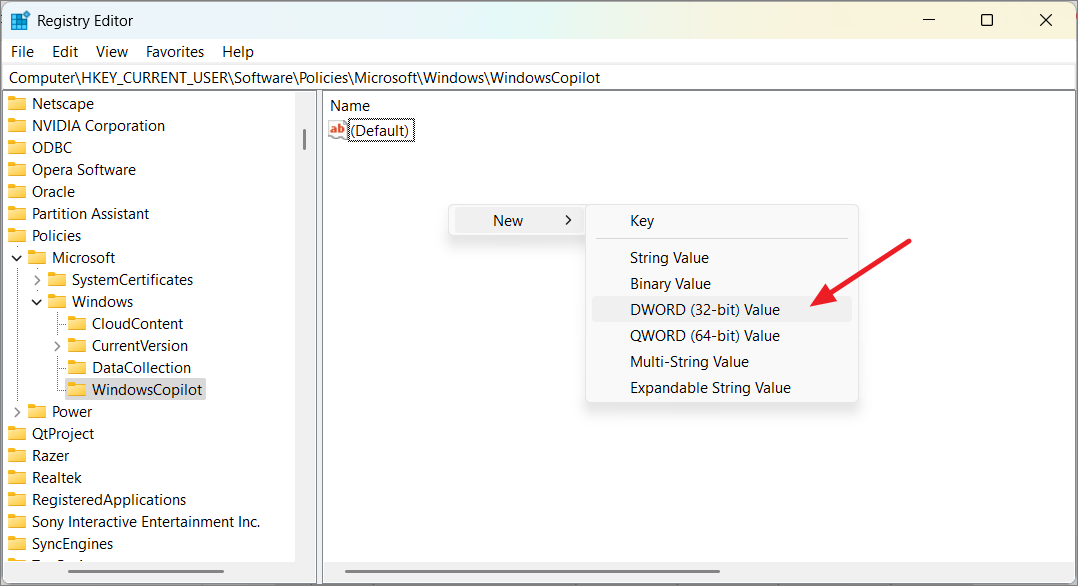Choose "Key" from the New submenu
The height and width of the screenshot is (586, 1078).
[x=642, y=220]
